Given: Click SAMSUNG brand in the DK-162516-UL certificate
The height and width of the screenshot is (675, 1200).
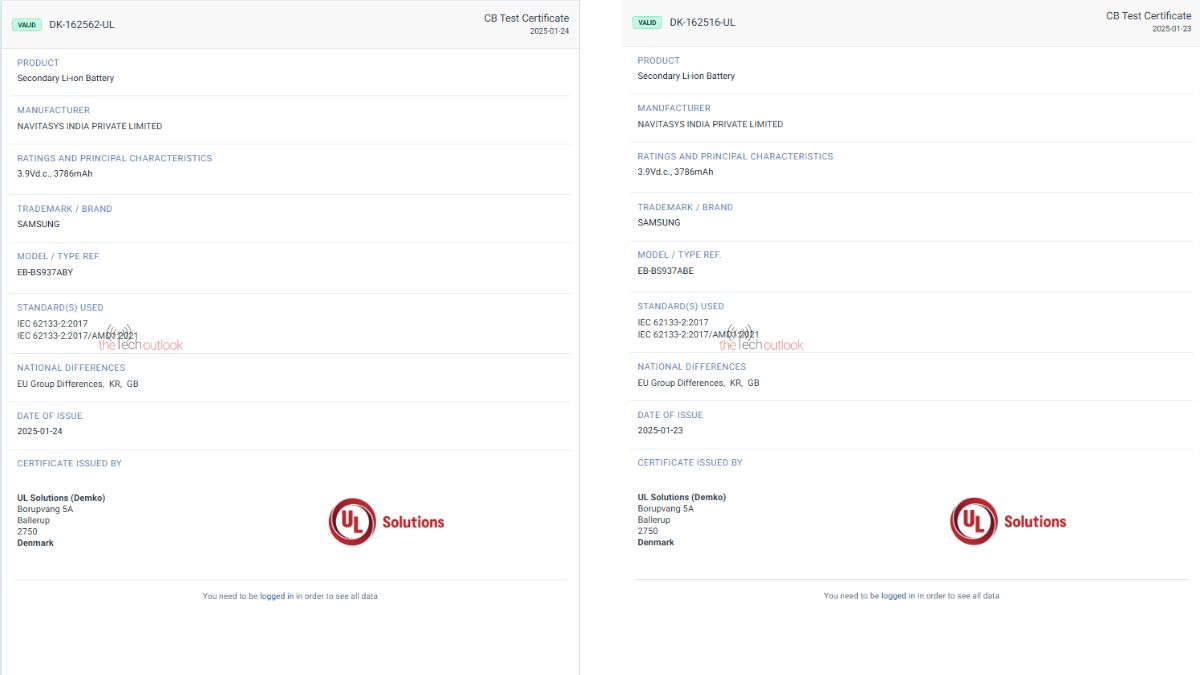Looking at the screenshot, I should 659,223.
